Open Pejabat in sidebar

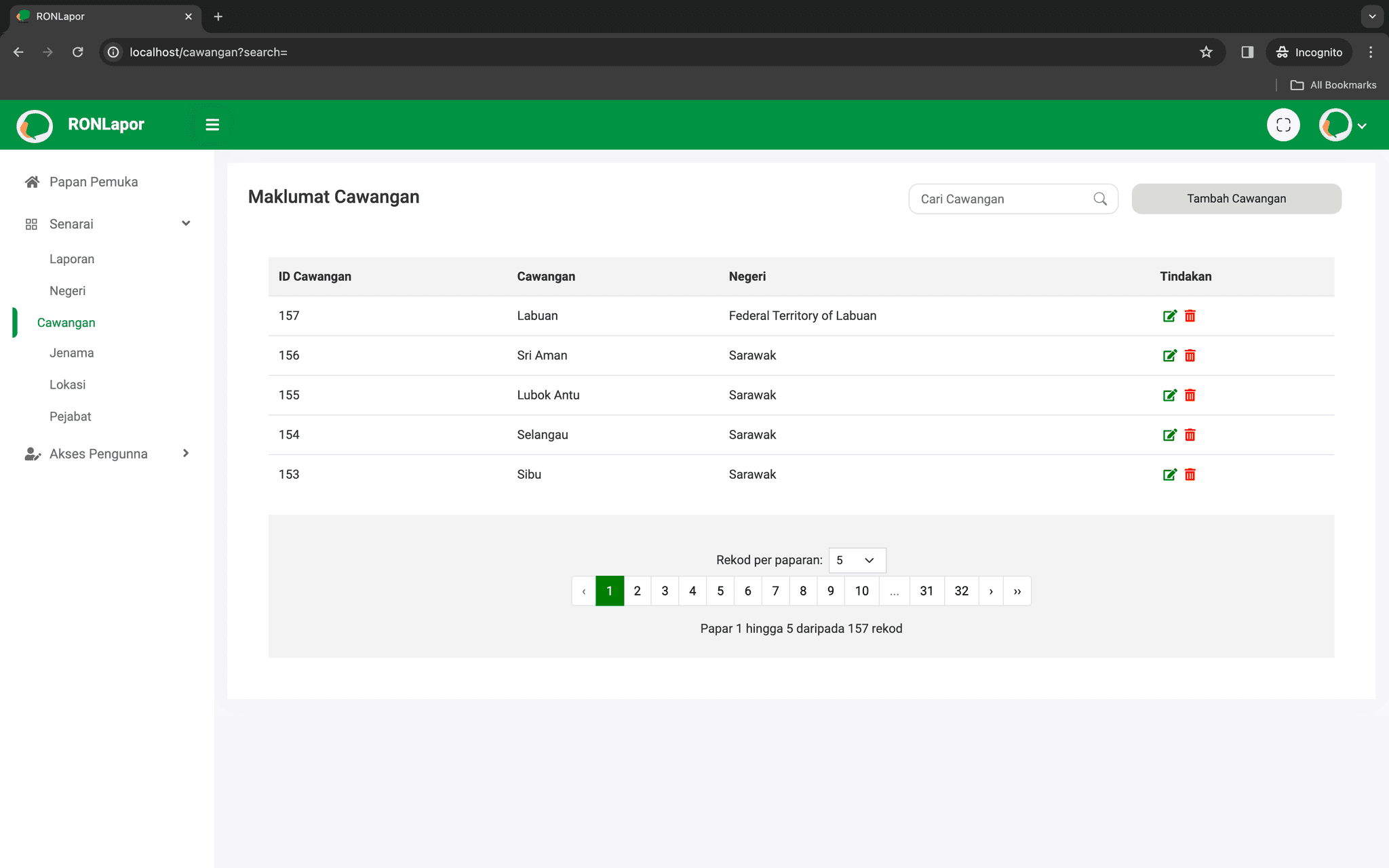71,416
